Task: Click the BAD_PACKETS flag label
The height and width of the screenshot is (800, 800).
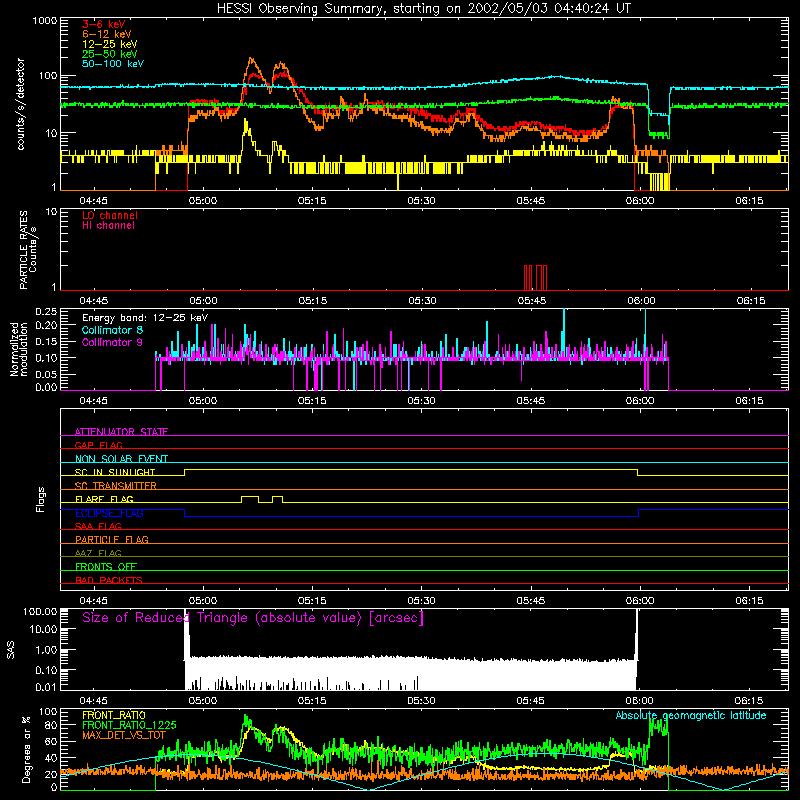Action: [x=109, y=580]
